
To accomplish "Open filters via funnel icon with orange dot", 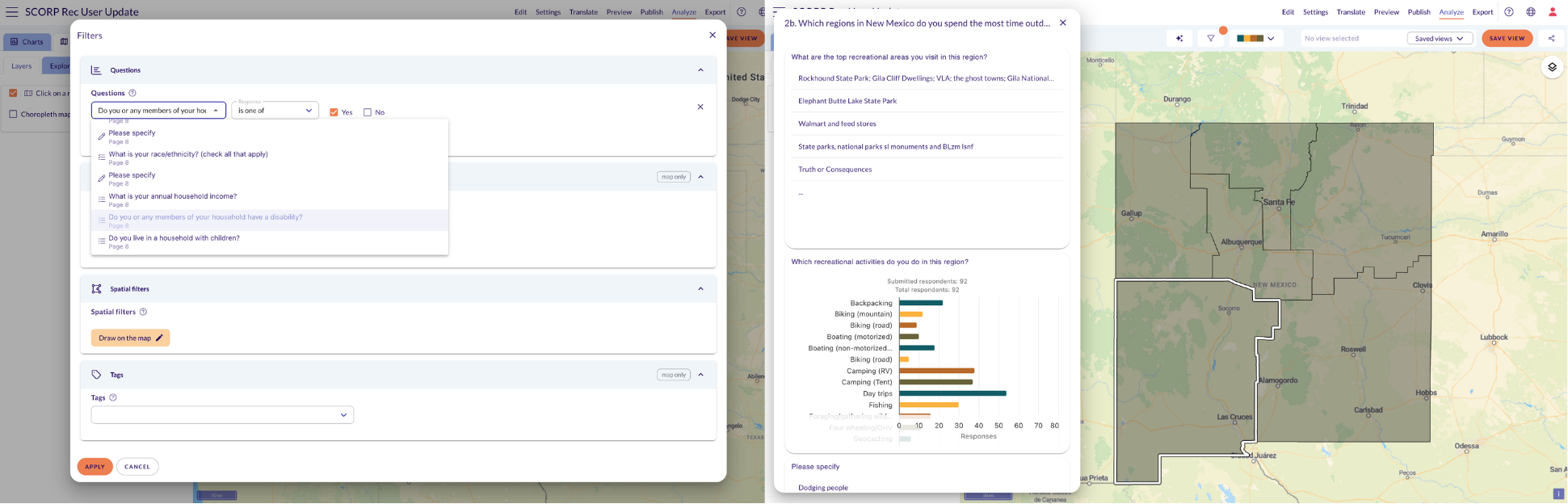I will click(x=1211, y=38).
